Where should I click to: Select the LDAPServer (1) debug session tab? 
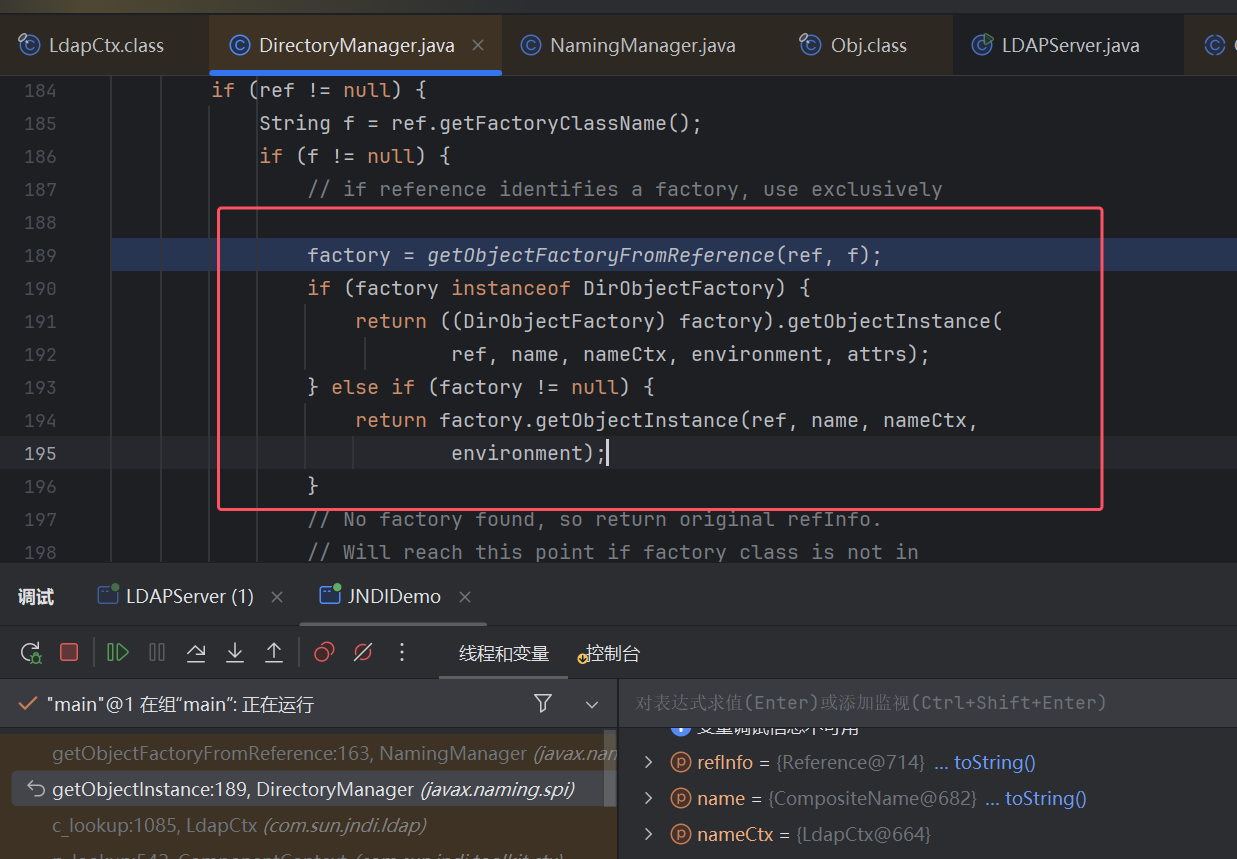coord(189,596)
